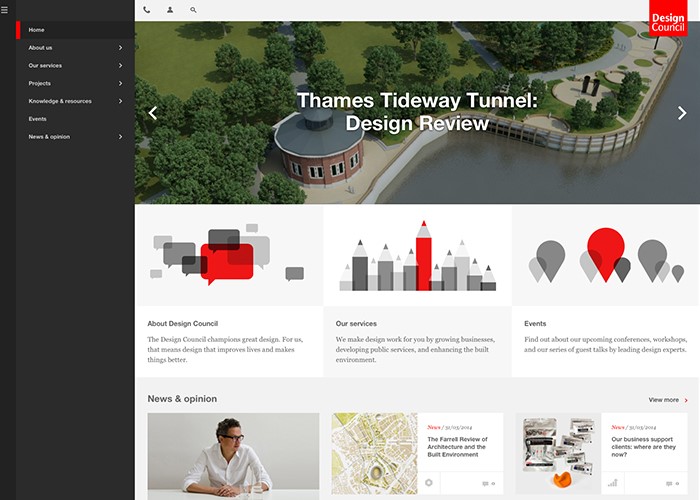Click the map pins illustration
This screenshot has height=500, width=700.
coord(606,255)
